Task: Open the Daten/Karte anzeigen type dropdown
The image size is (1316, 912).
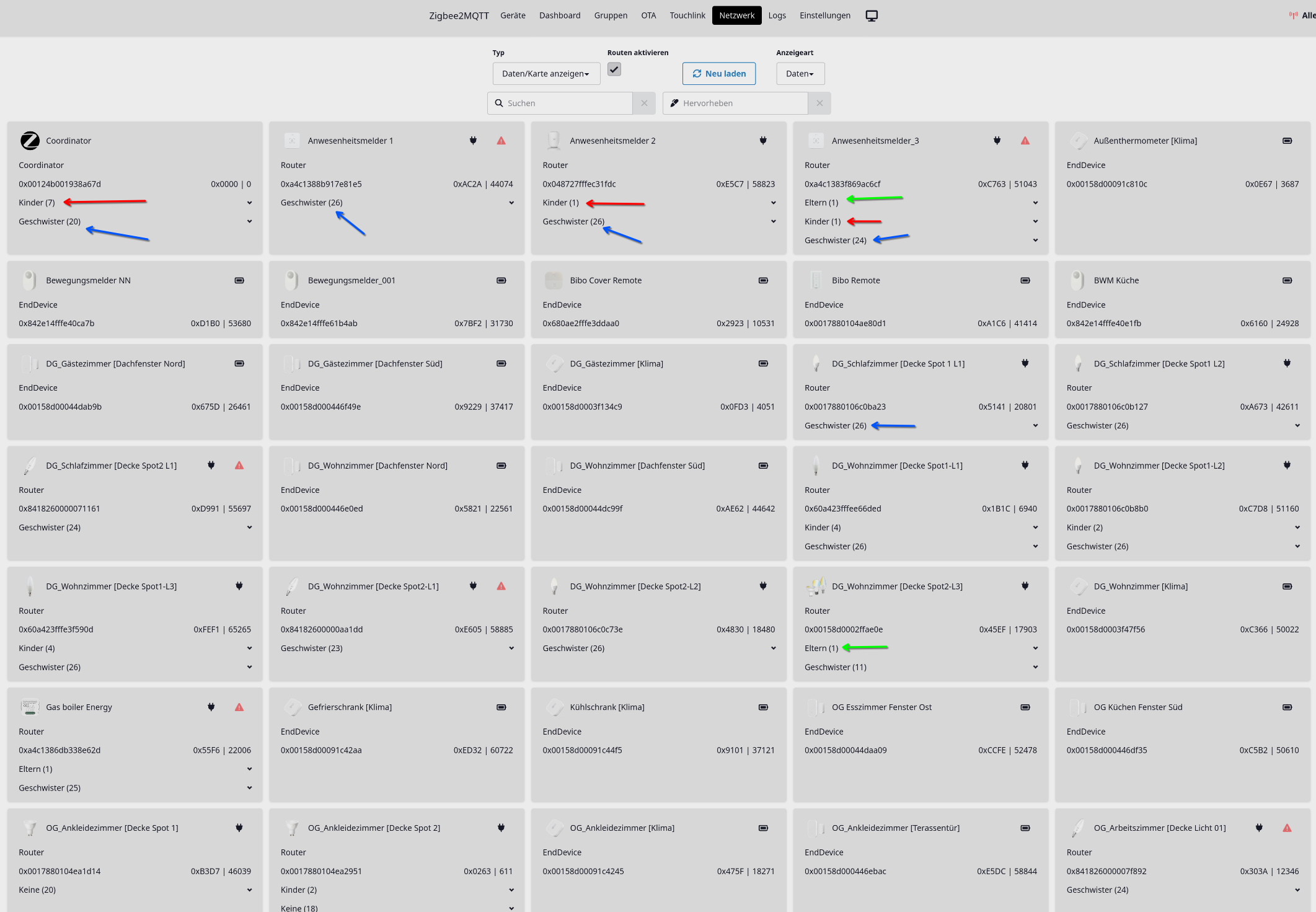Action: pyautogui.click(x=545, y=74)
